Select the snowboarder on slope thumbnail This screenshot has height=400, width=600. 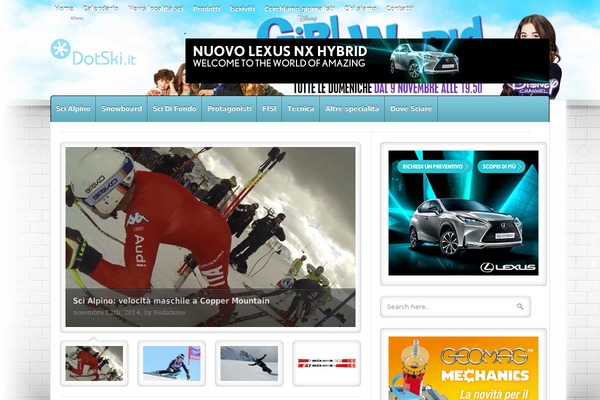249,363
